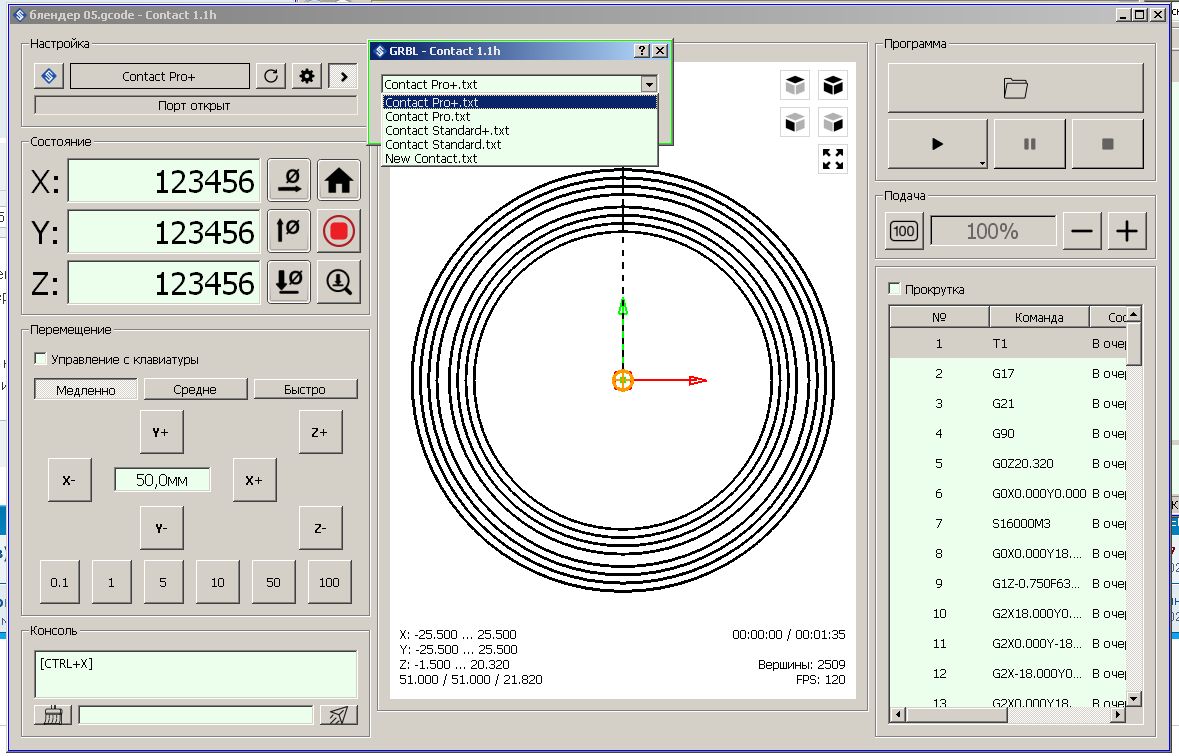1179x756 pixels.
Task: Expand the play button dropdown arrow
Action: (x=981, y=162)
